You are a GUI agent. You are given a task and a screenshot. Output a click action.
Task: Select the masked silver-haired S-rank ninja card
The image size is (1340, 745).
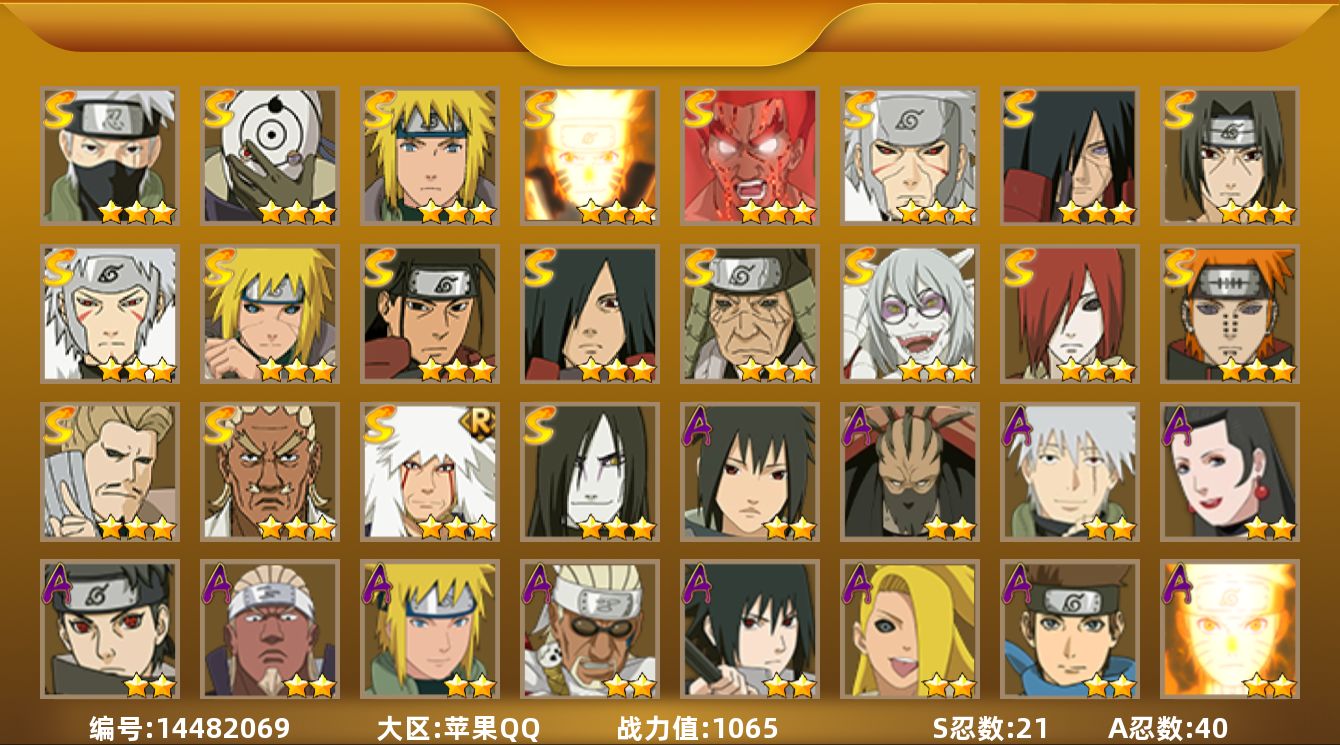pos(109,156)
